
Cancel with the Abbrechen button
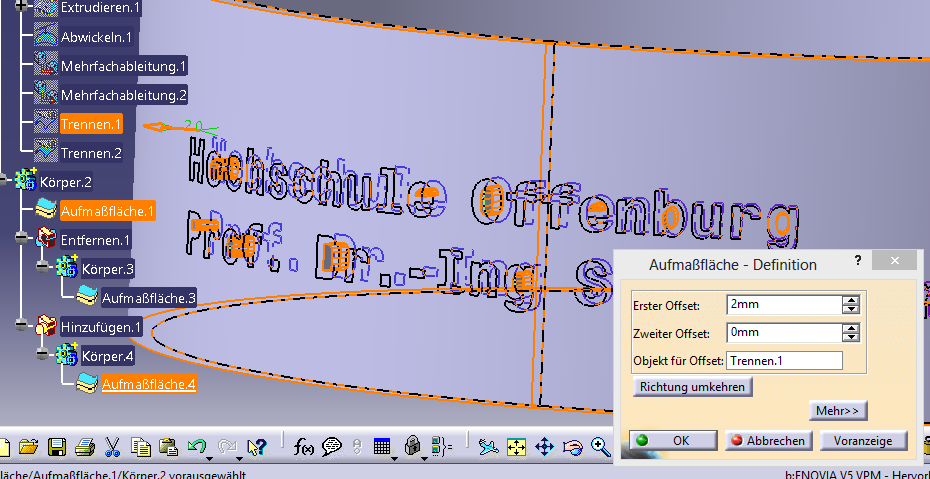coord(768,440)
